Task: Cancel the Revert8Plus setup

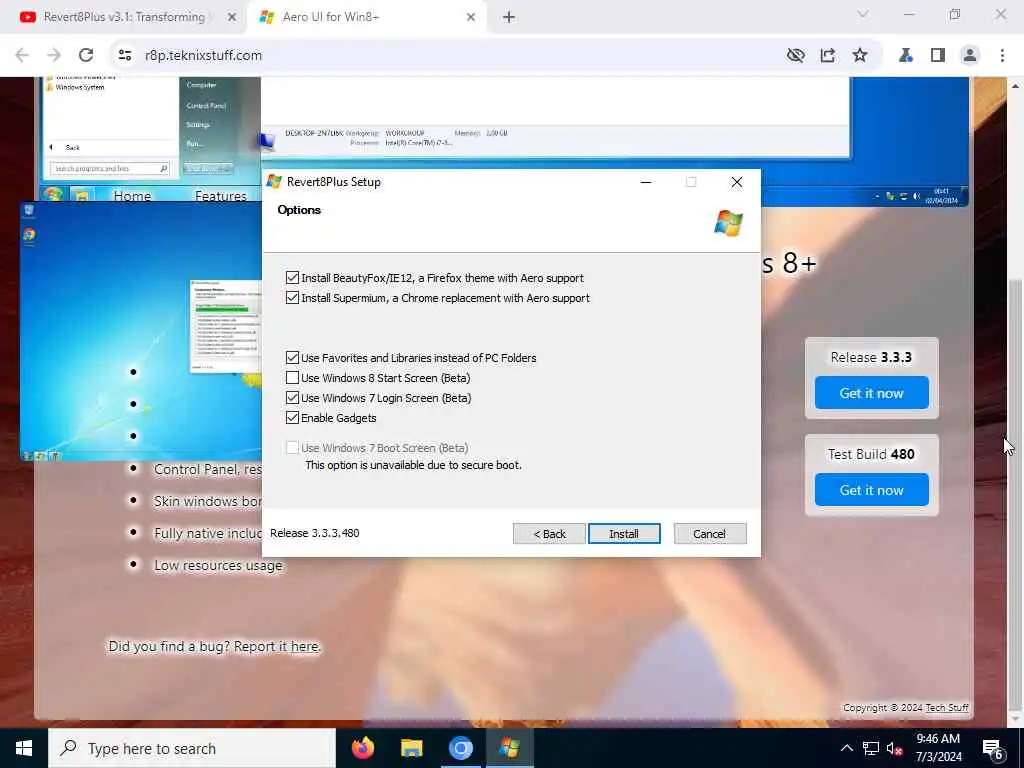Action: (x=710, y=534)
